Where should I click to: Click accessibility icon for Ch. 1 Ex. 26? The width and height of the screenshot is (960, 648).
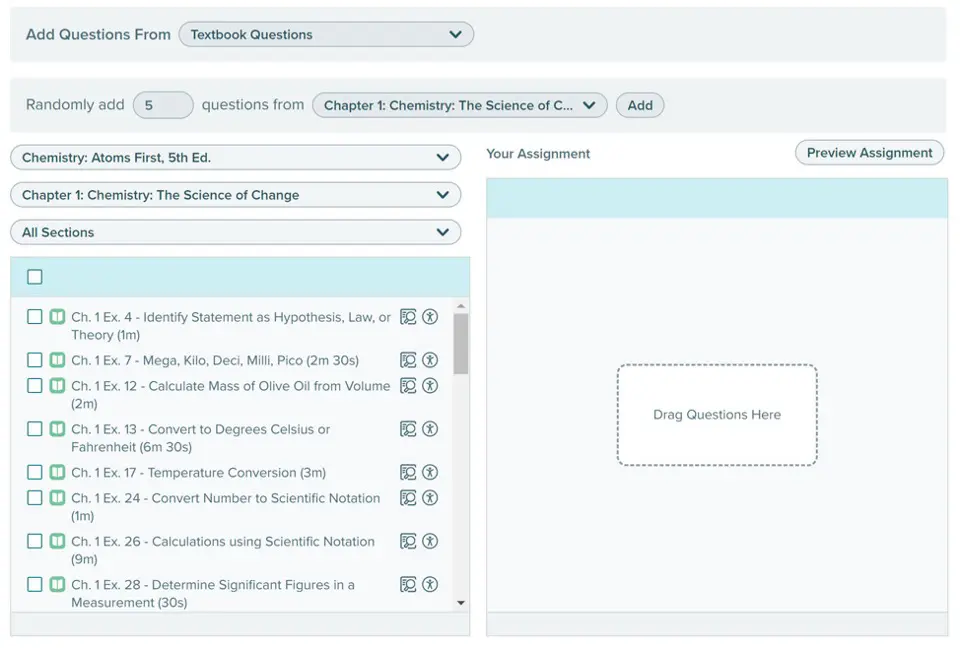430,541
